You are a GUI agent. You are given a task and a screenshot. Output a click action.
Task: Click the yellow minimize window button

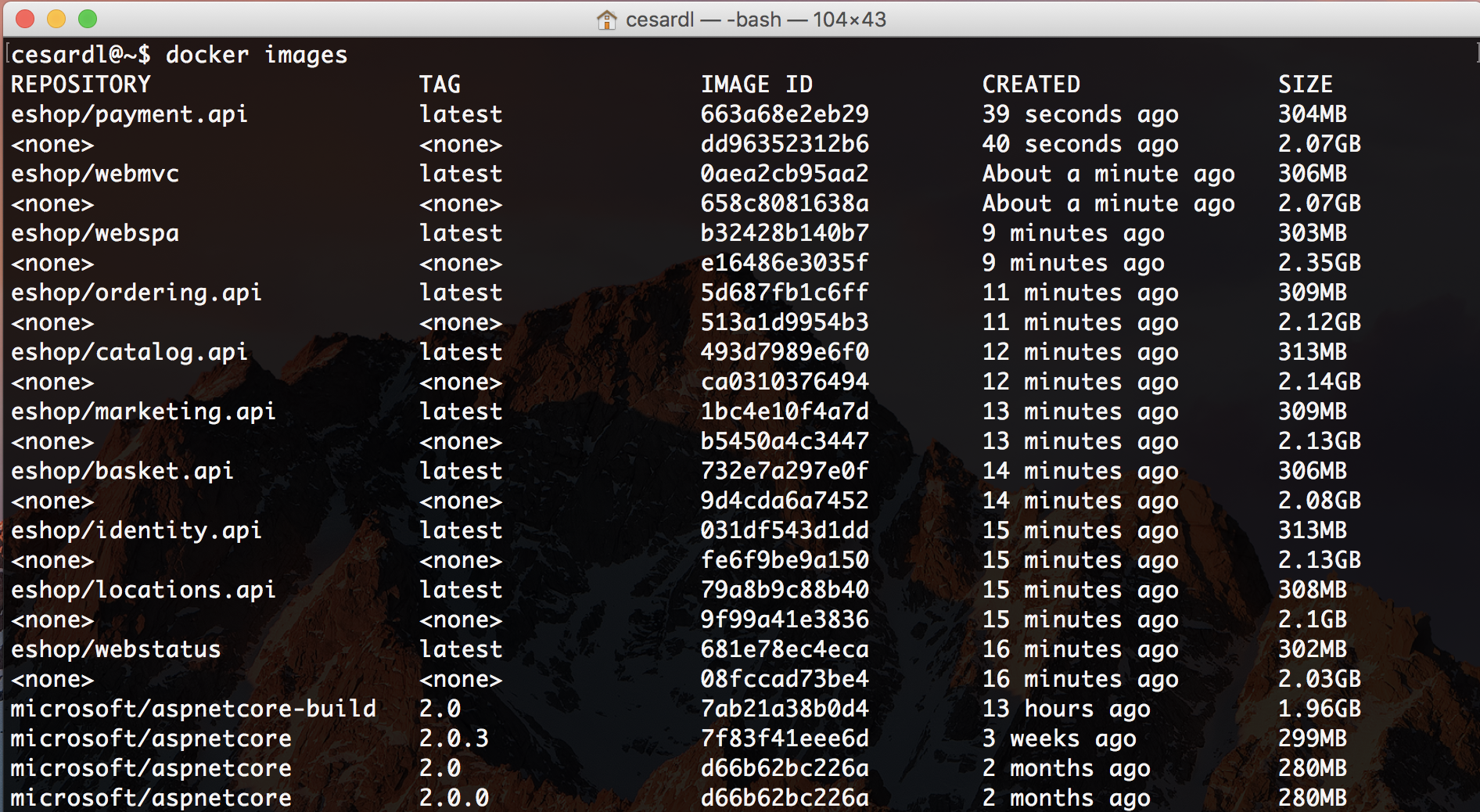(x=56, y=19)
